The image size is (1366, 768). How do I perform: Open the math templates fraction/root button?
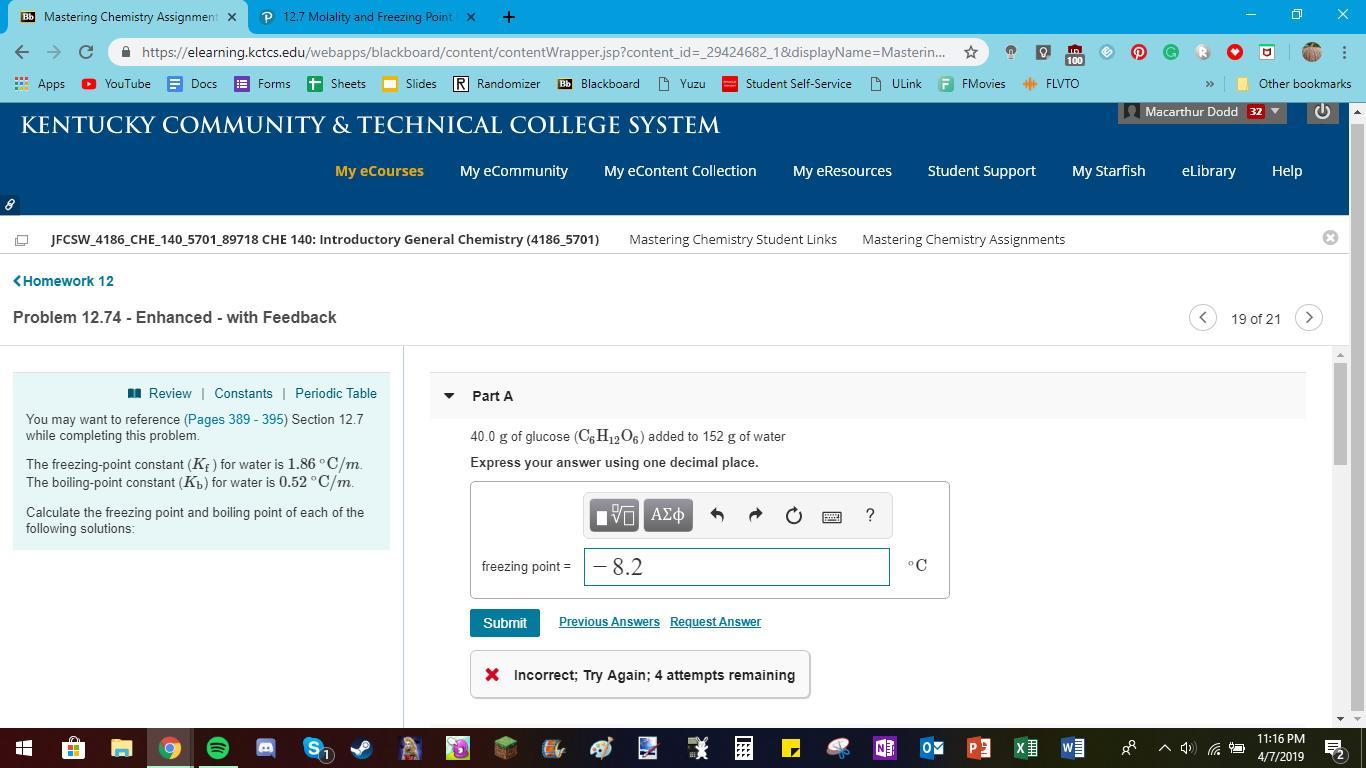coord(614,515)
